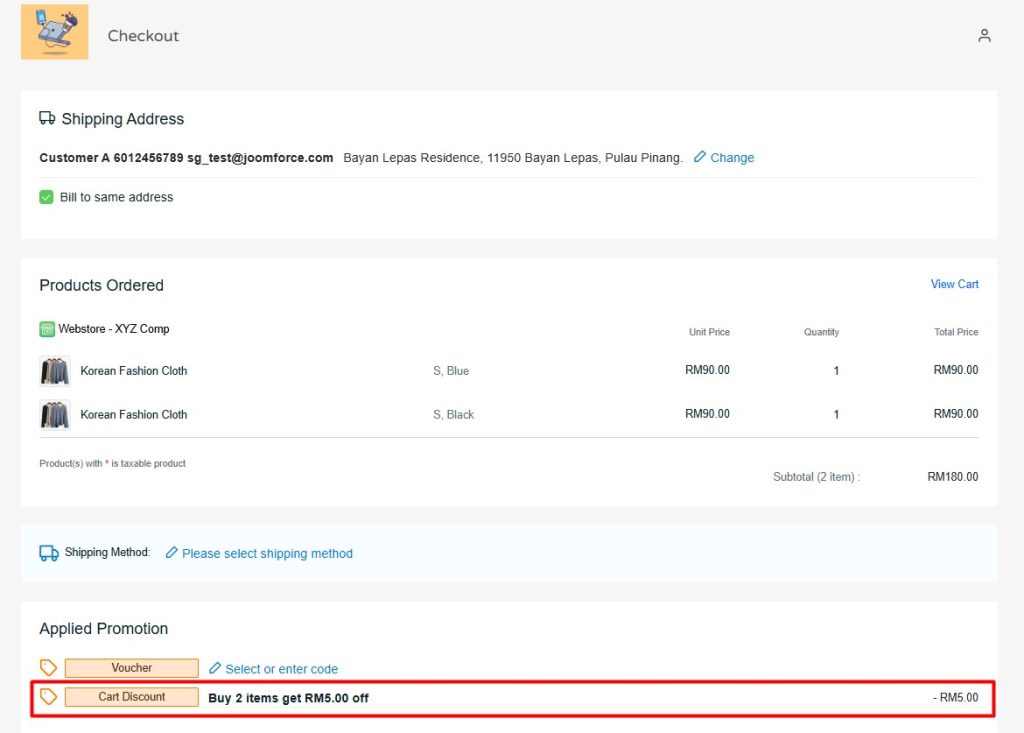Click Select or enter code for voucher
The height and width of the screenshot is (733, 1024).
pos(281,669)
